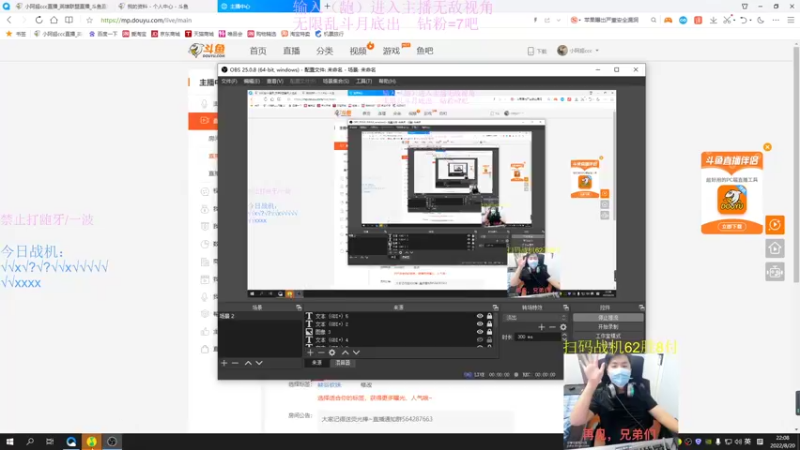Screen dimensions: 800x450
Task: Open the game controller toolbar icon
Action: click(x=668, y=20)
